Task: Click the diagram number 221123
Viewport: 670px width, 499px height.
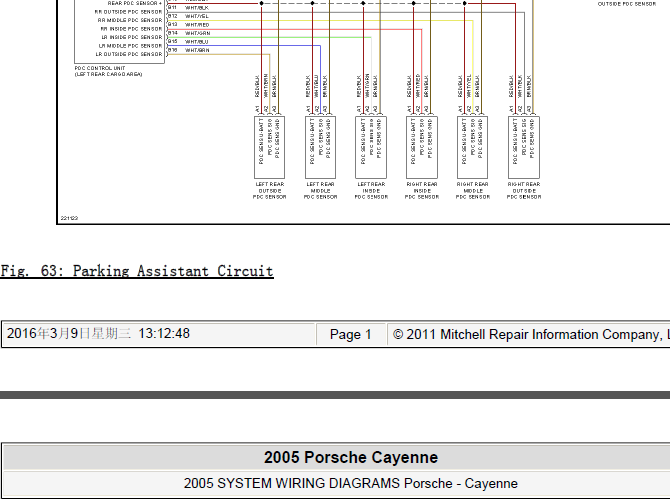Action: 69,218
